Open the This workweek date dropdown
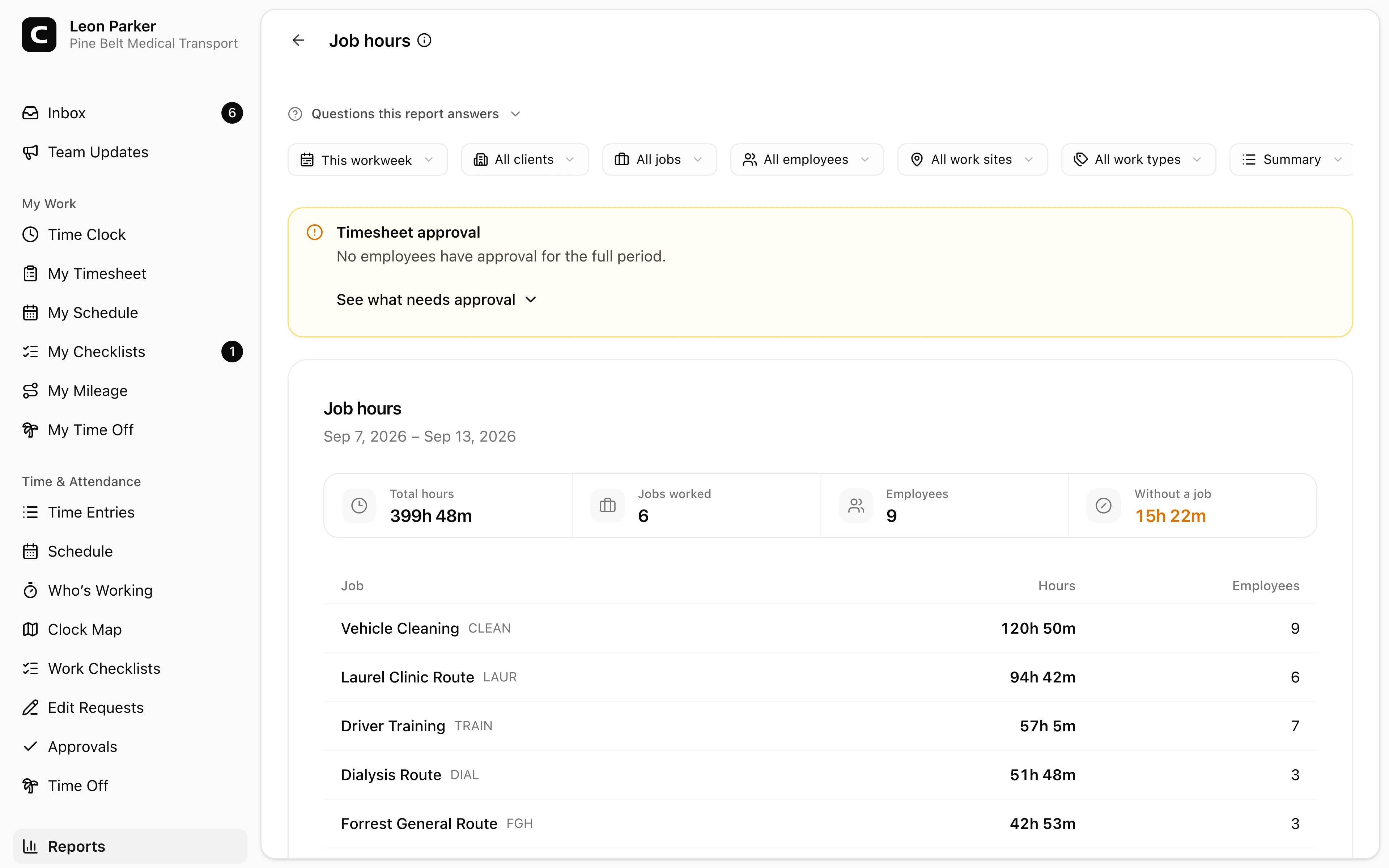 coord(368,159)
